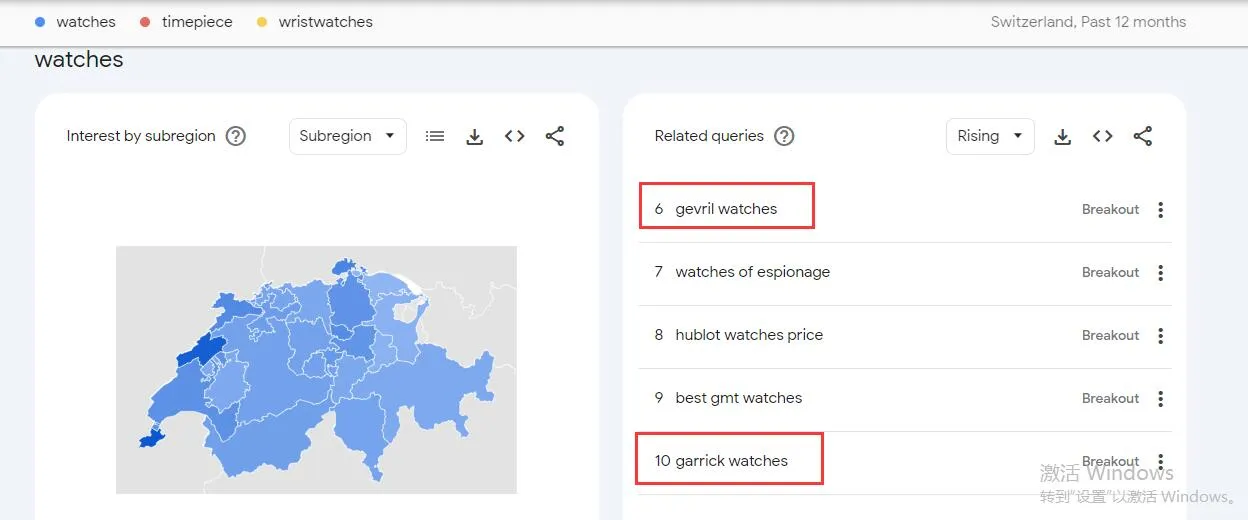Click Breakout label for gevril watches
This screenshot has height=520, width=1248.
coord(1110,210)
